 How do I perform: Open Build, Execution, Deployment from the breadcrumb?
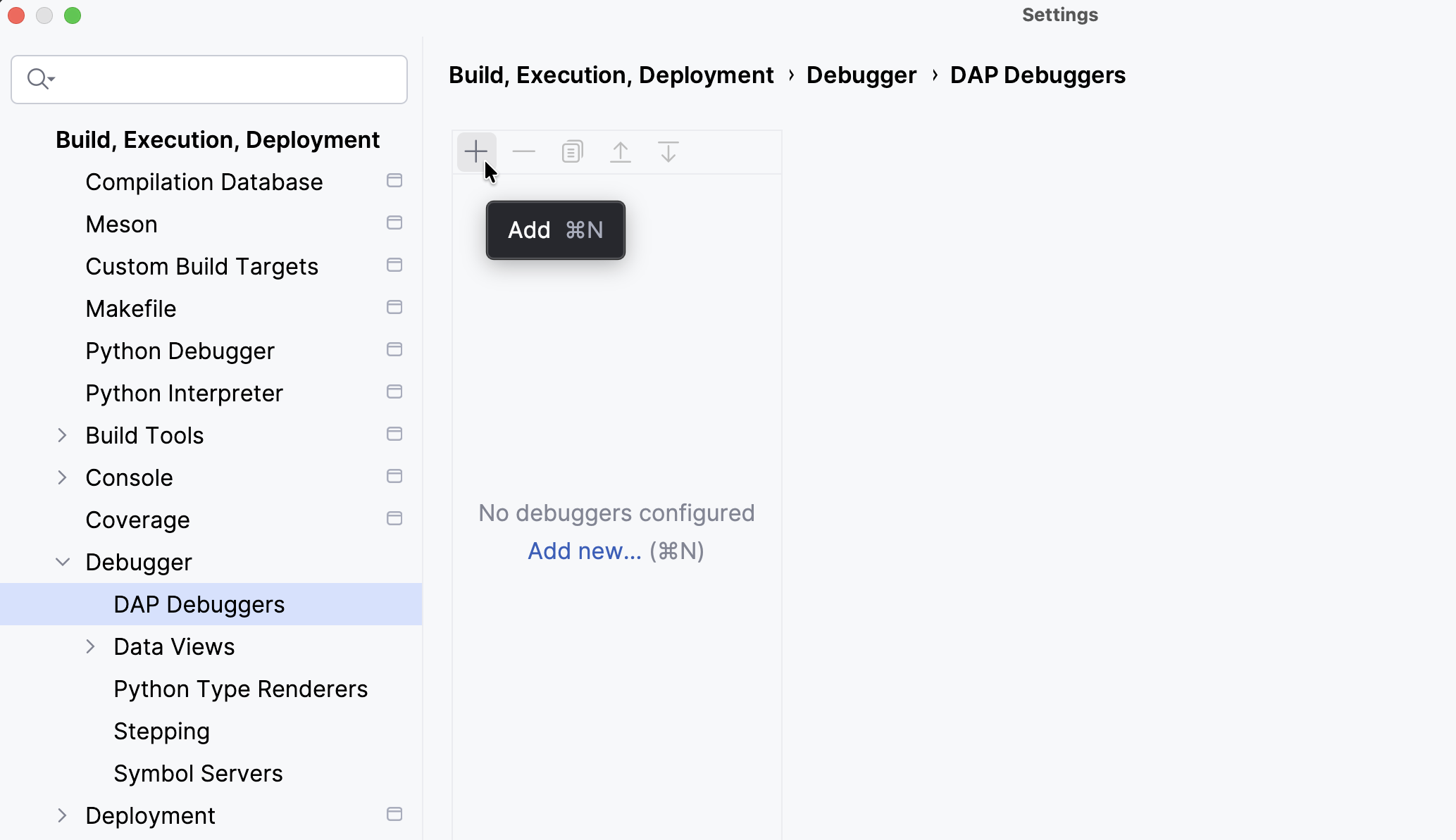pyautogui.click(x=611, y=75)
